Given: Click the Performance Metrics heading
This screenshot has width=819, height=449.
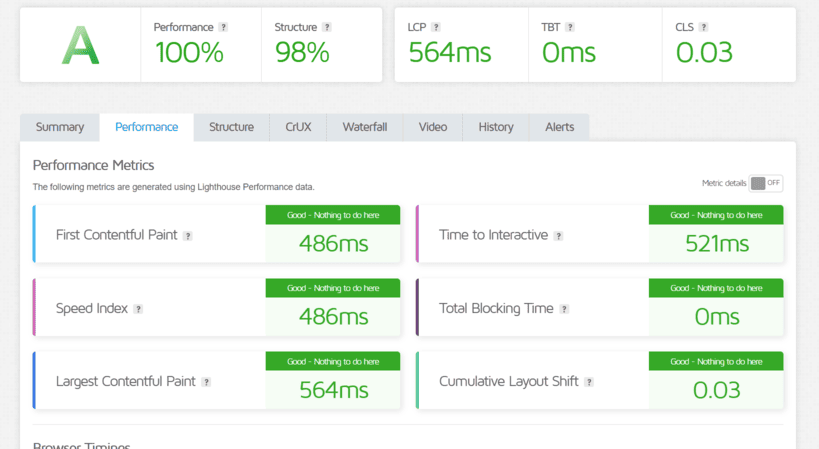Looking at the screenshot, I should [93, 166].
